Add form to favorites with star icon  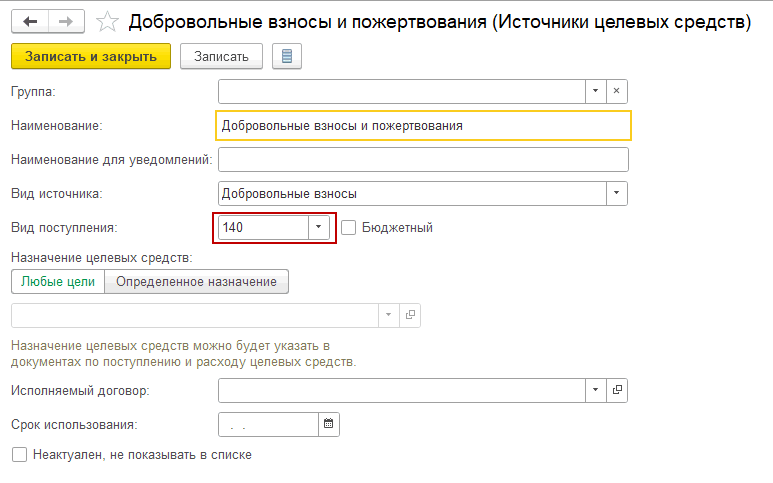pyautogui.click(x=107, y=22)
